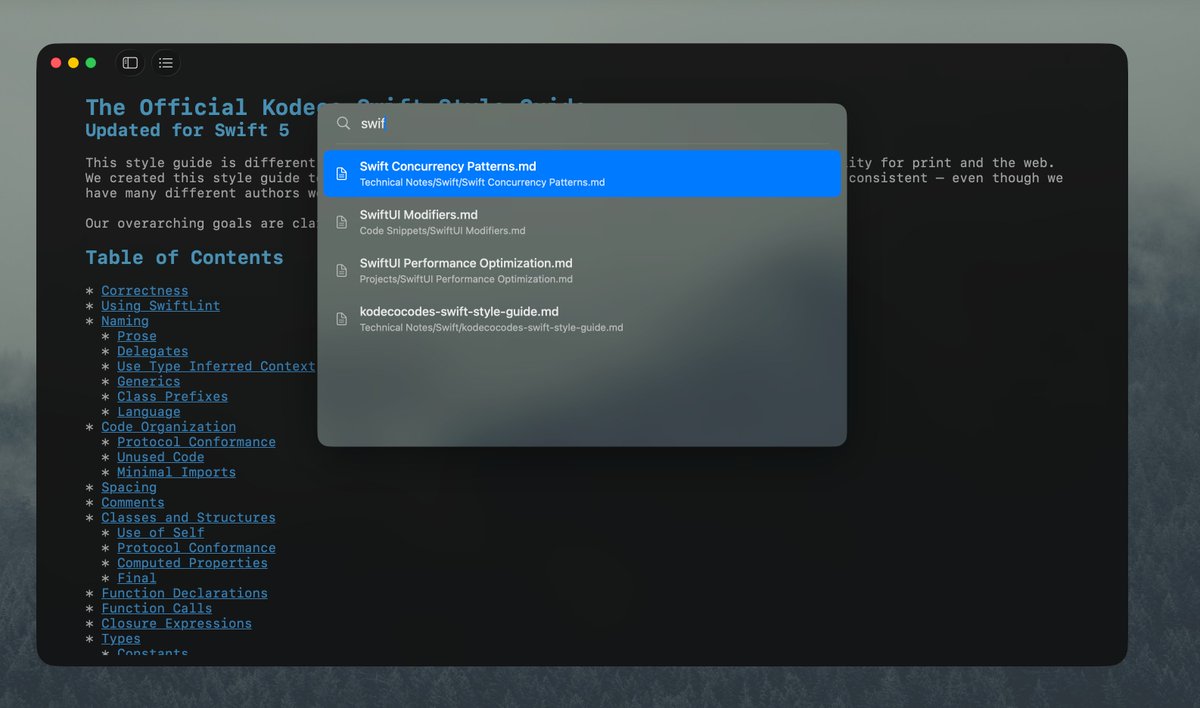Jump to Function Calls link
The width and height of the screenshot is (1200, 708).
(x=156, y=608)
